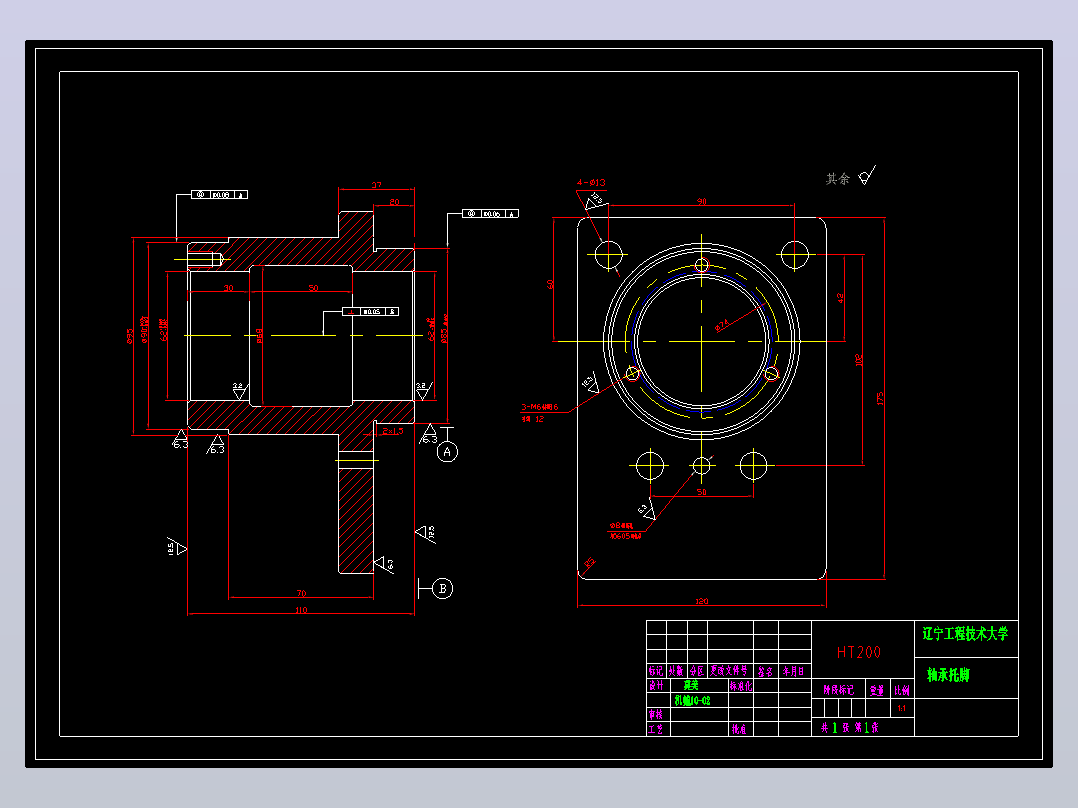The image size is (1078, 808).
Task: Select the R5 corner radius label
Action: (x=590, y=563)
